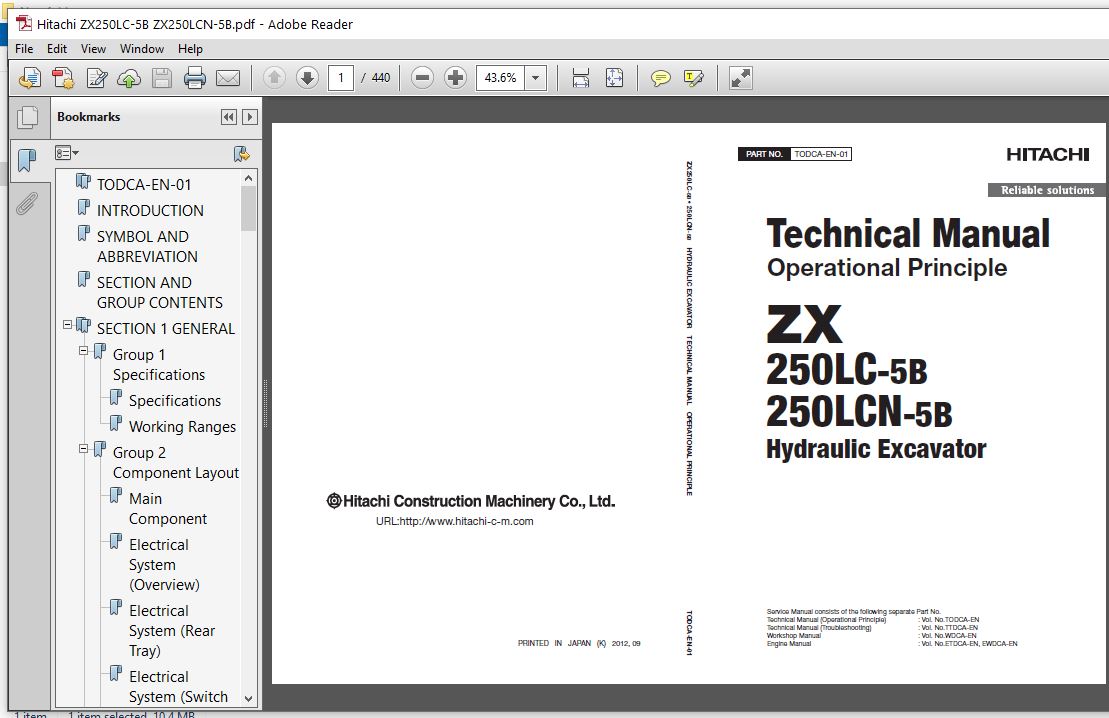This screenshot has width=1109, height=718.
Task: Click the Bookmarks panel icon in the sidebar
Action: click(x=27, y=161)
